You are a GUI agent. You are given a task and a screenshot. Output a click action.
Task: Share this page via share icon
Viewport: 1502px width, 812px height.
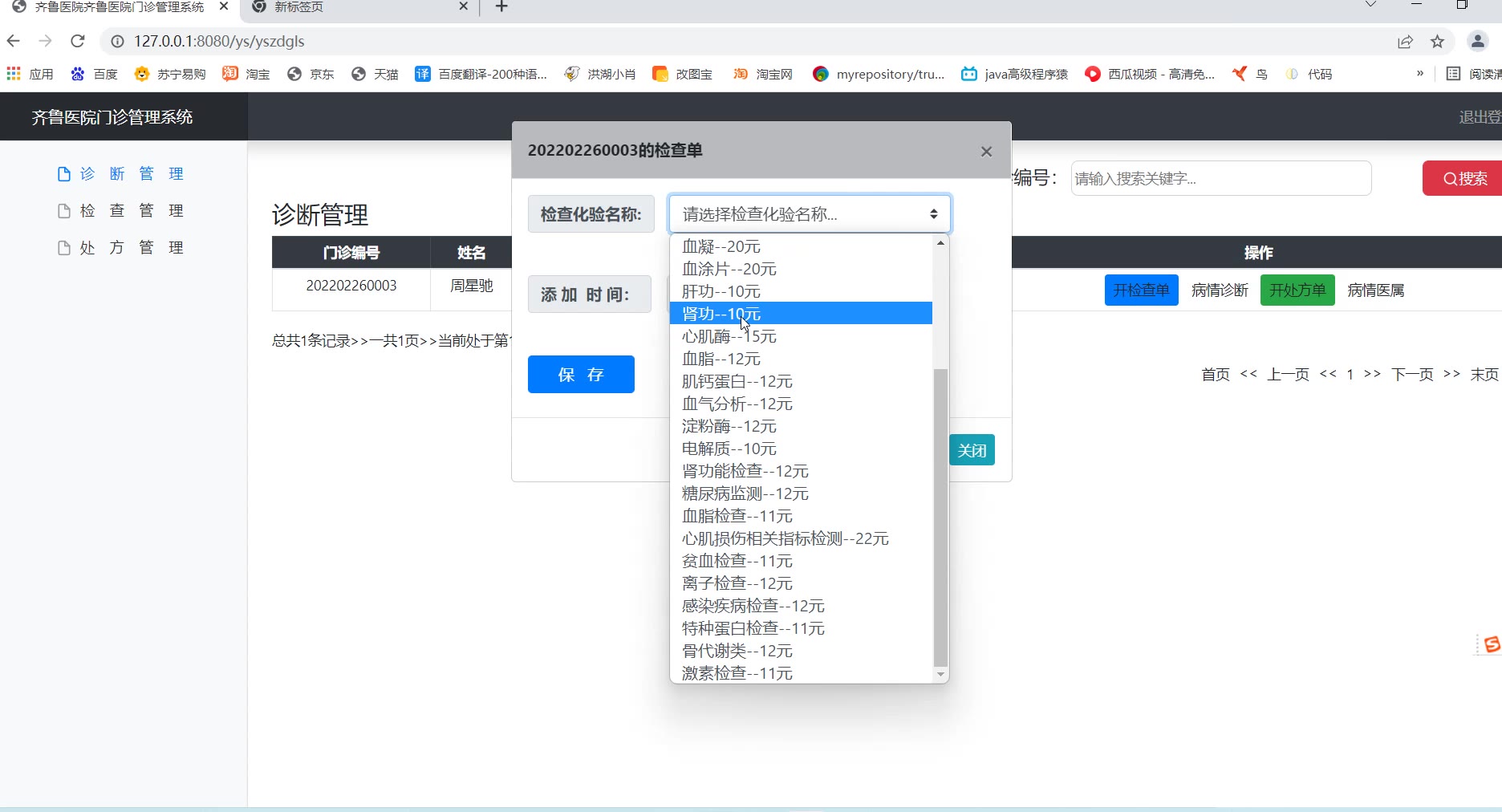pos(1405,42)
